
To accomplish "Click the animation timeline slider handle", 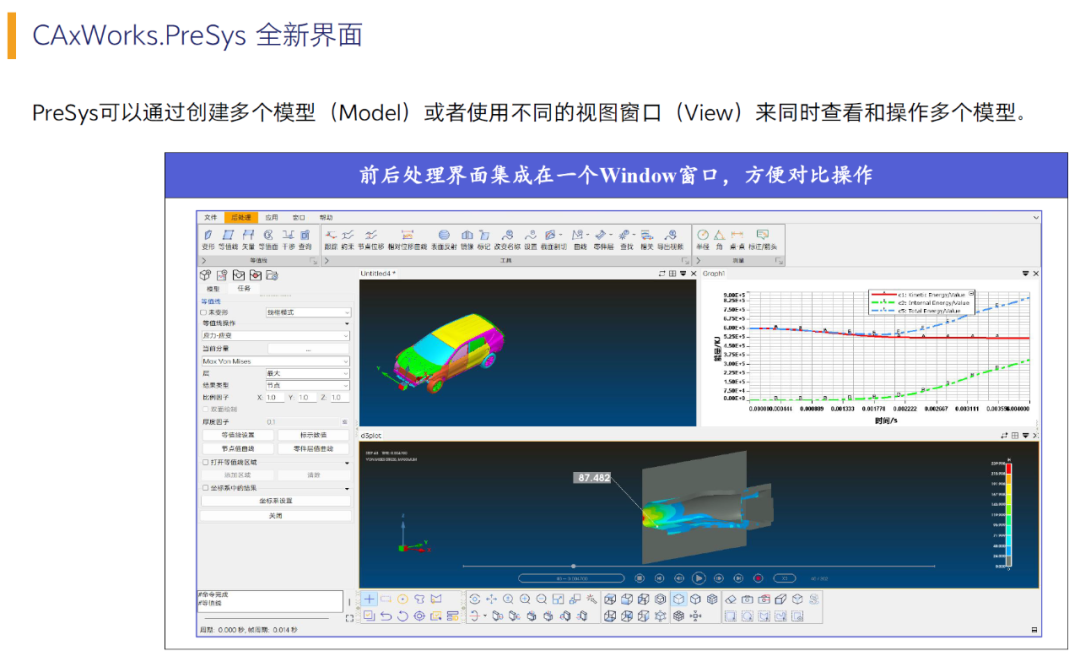I will tap(573, 566).
